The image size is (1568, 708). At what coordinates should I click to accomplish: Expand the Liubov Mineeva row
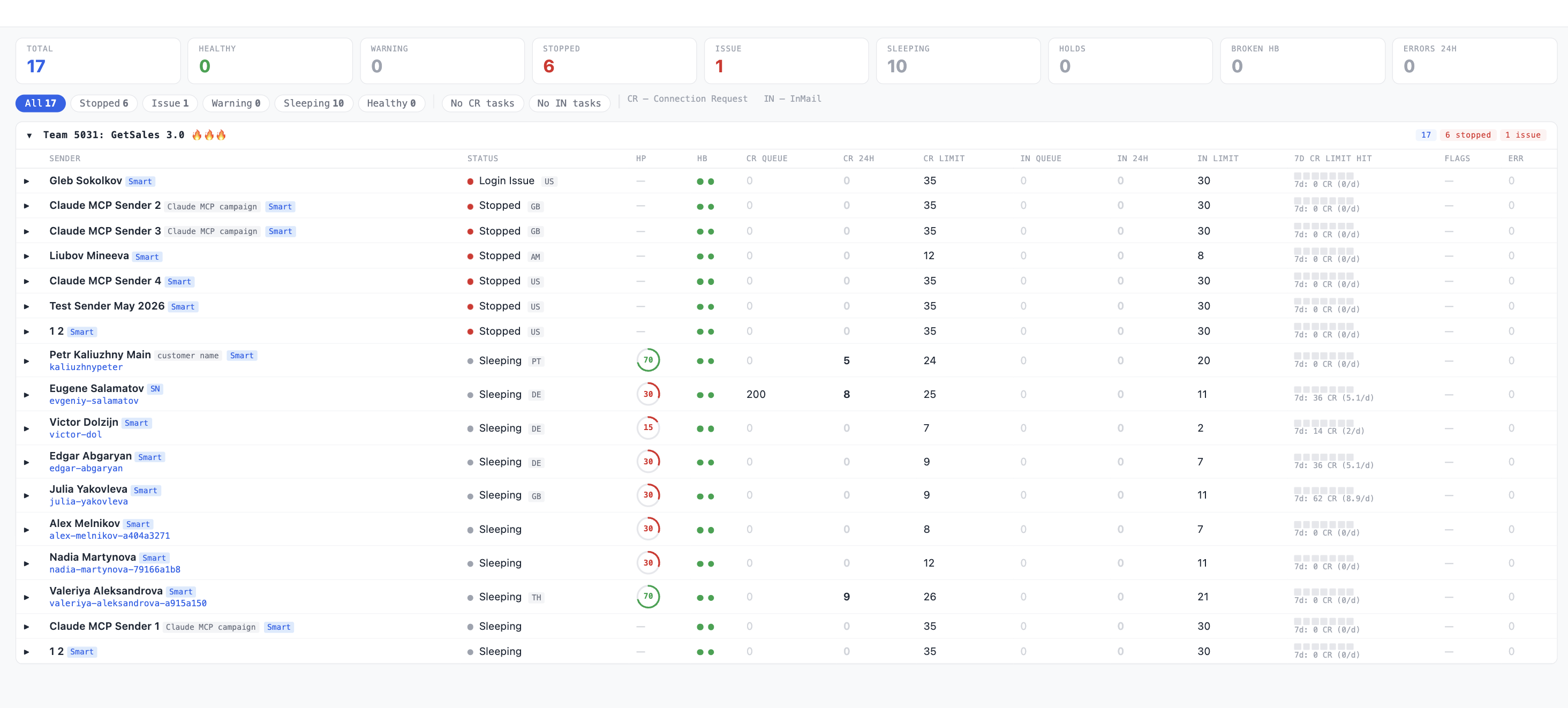tap(26, 257)
